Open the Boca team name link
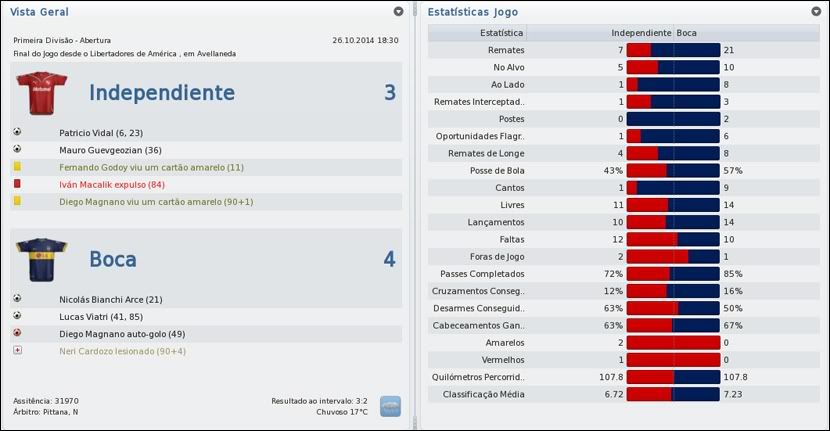 [x=113, y=259]
